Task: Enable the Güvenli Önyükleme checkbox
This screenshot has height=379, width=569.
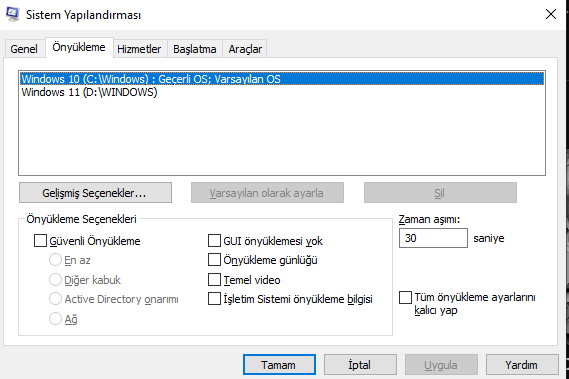Action: (x=40, y=241)
